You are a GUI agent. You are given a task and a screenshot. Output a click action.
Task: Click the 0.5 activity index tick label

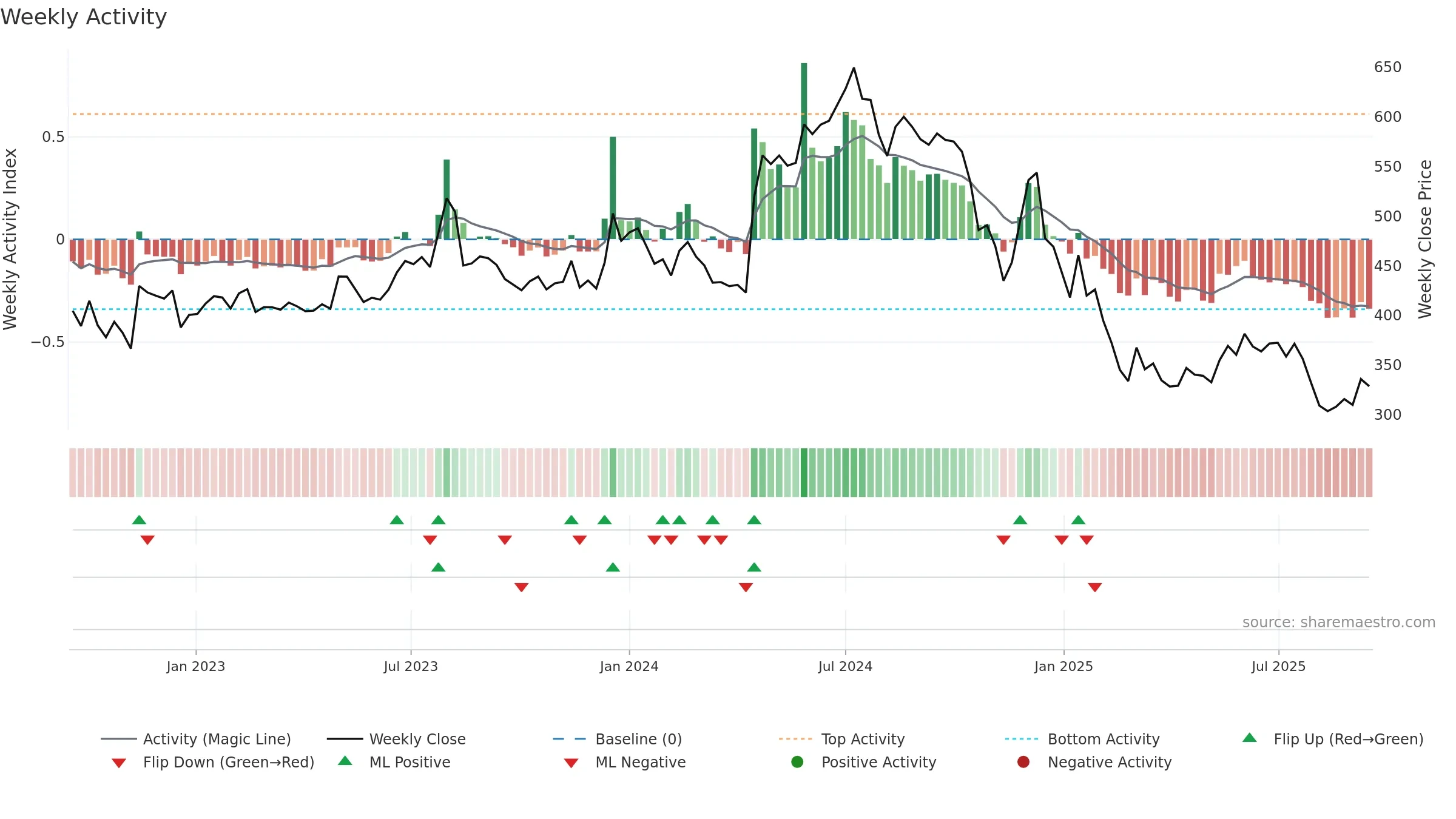(53, 136)
